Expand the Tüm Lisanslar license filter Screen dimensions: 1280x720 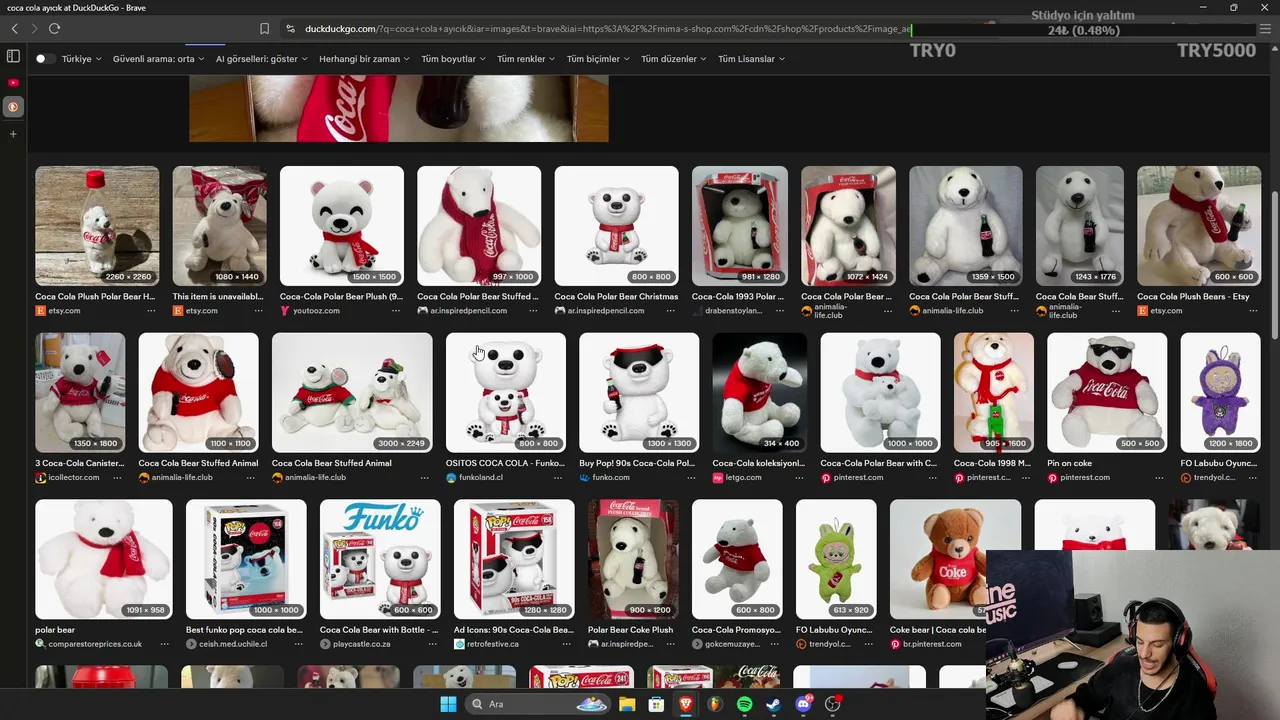(752, 59)
